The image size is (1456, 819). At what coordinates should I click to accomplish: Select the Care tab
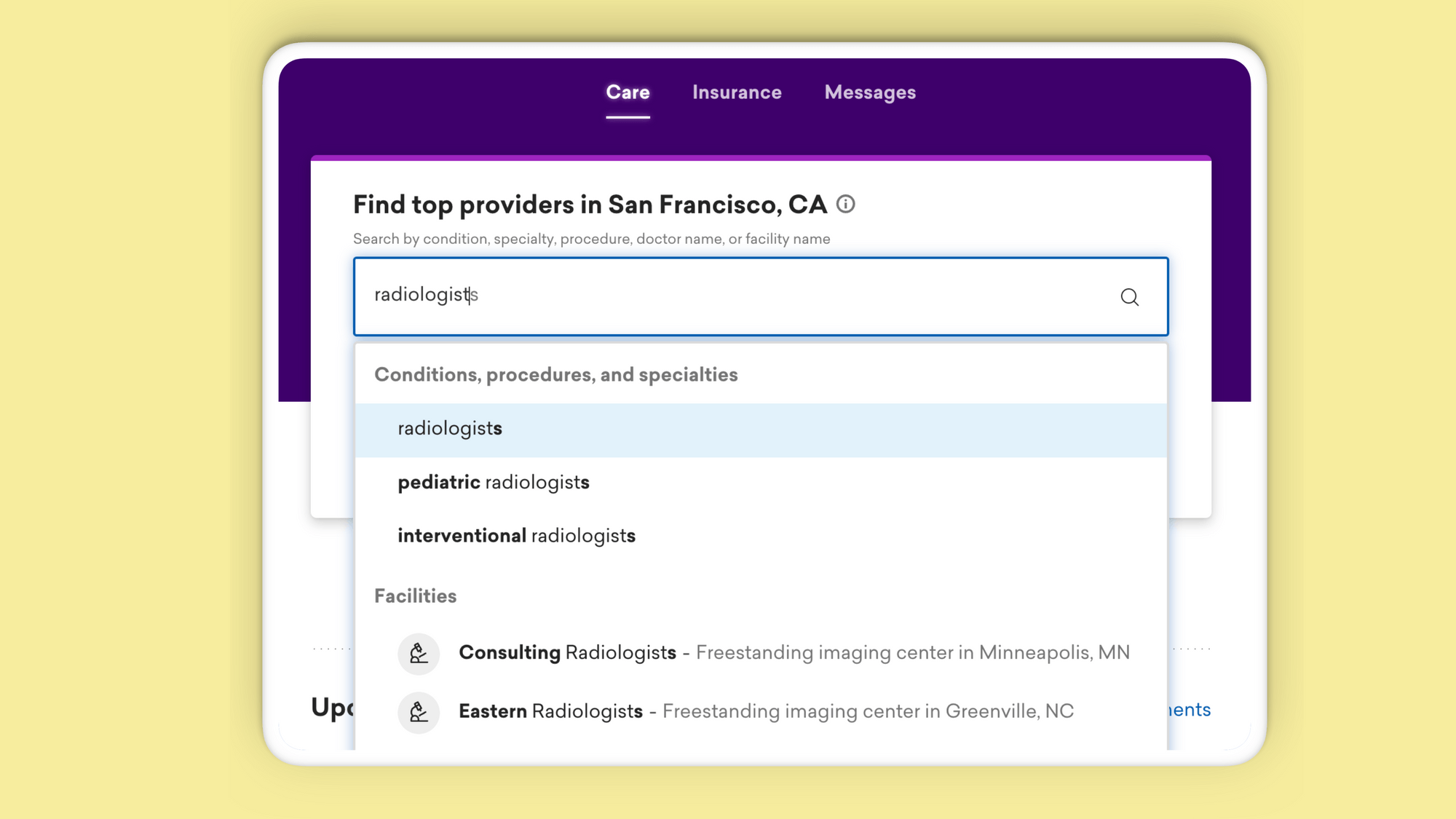pos(628,92)
